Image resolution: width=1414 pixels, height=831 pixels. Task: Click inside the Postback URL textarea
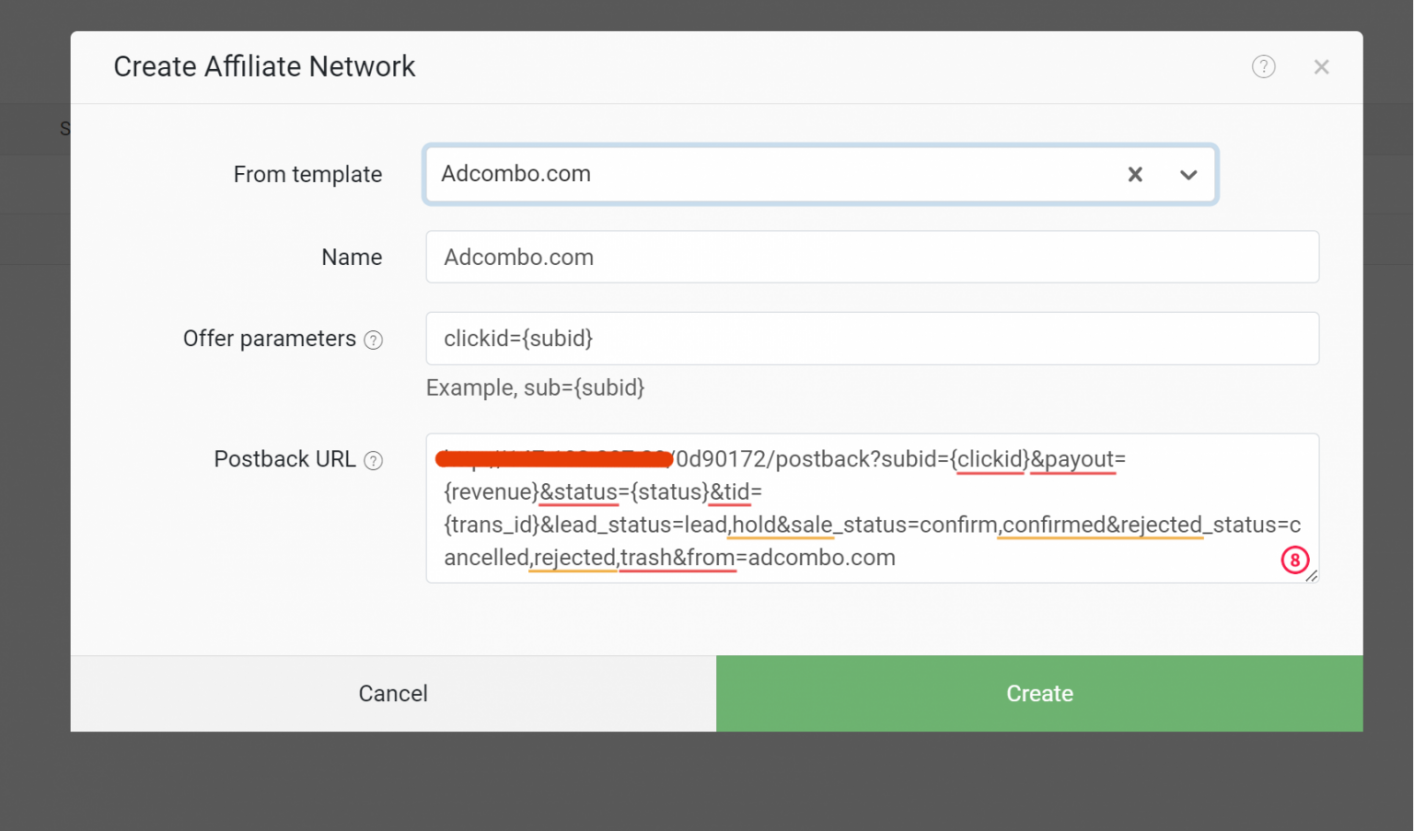click(872, 508)
